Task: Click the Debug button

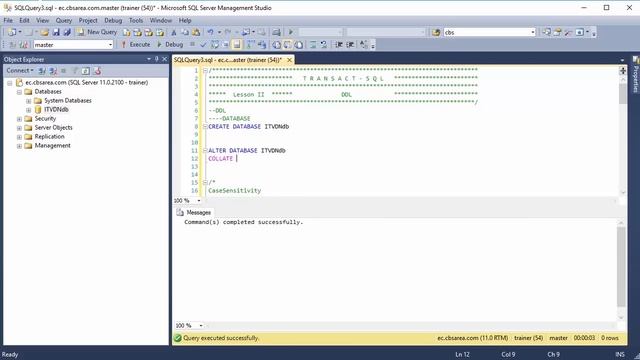Action: 170,44
